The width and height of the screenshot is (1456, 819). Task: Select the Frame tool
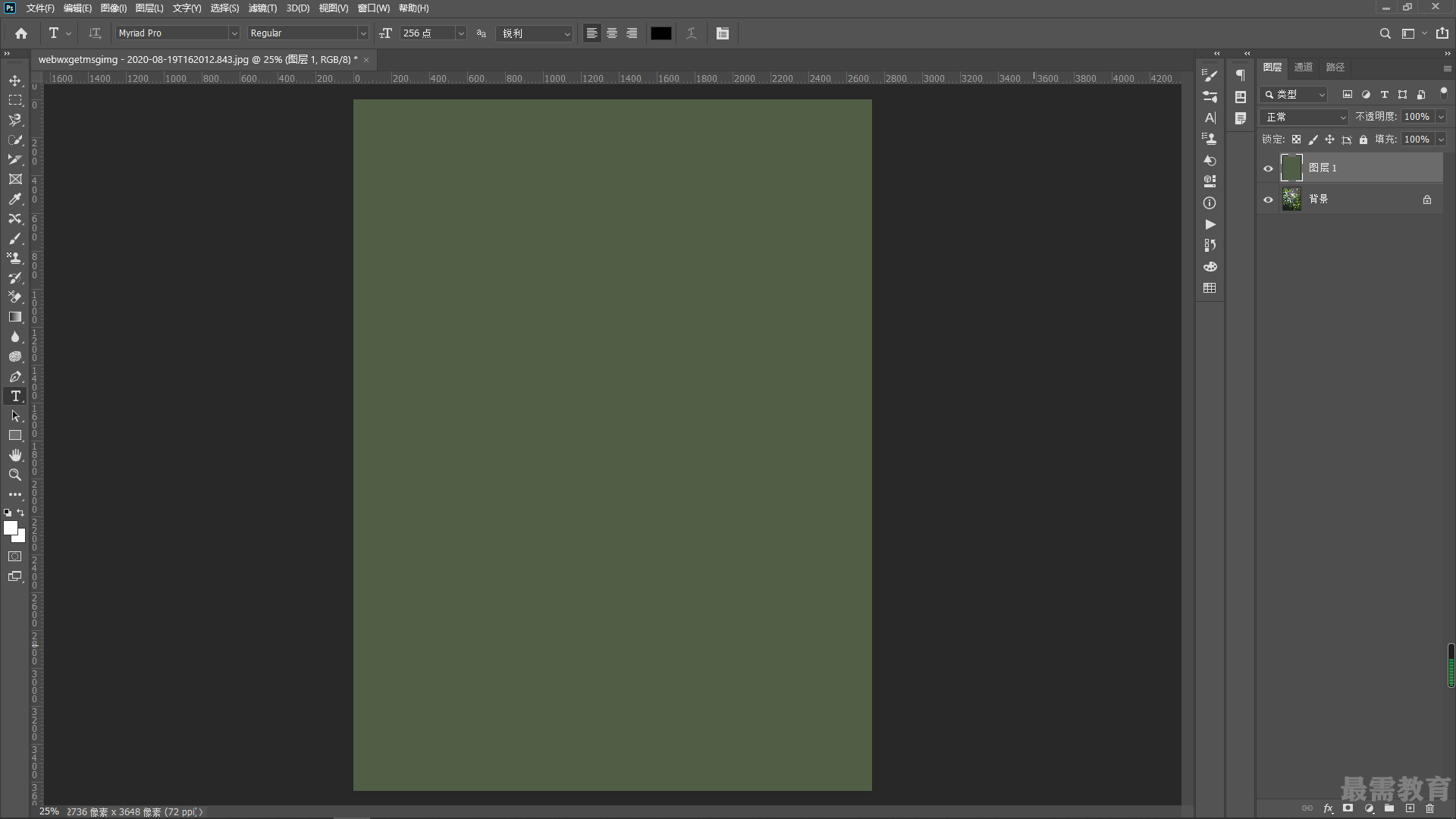[15, 179]
